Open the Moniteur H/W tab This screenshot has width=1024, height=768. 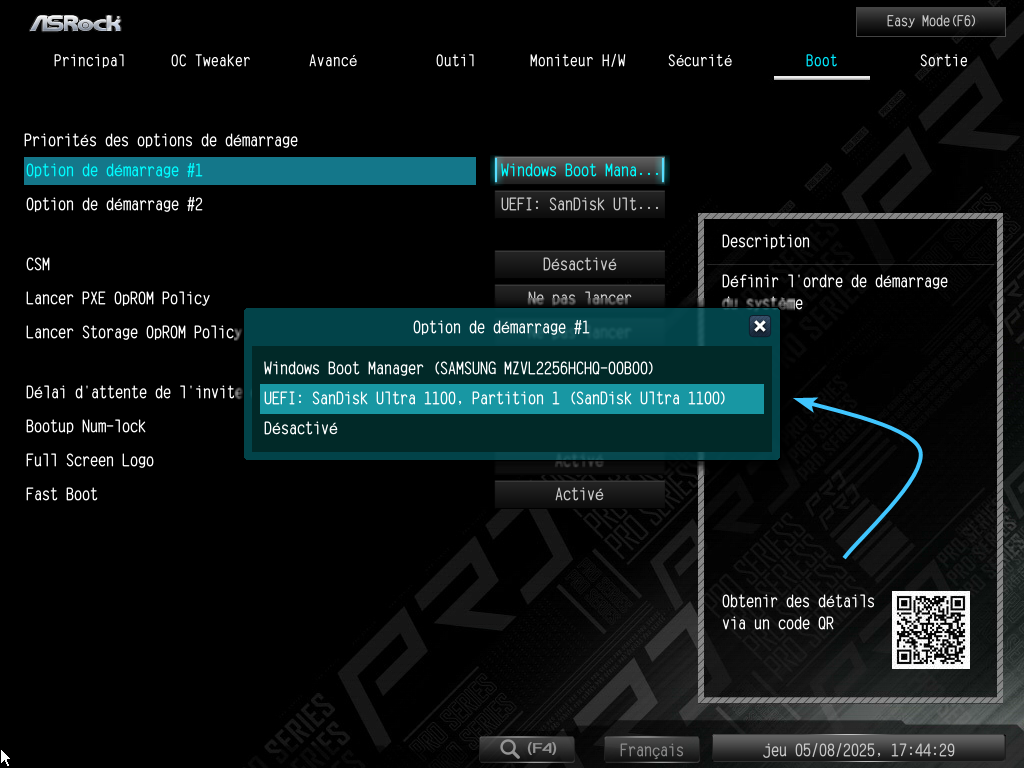pyautogui.click(x=578, y=61)
